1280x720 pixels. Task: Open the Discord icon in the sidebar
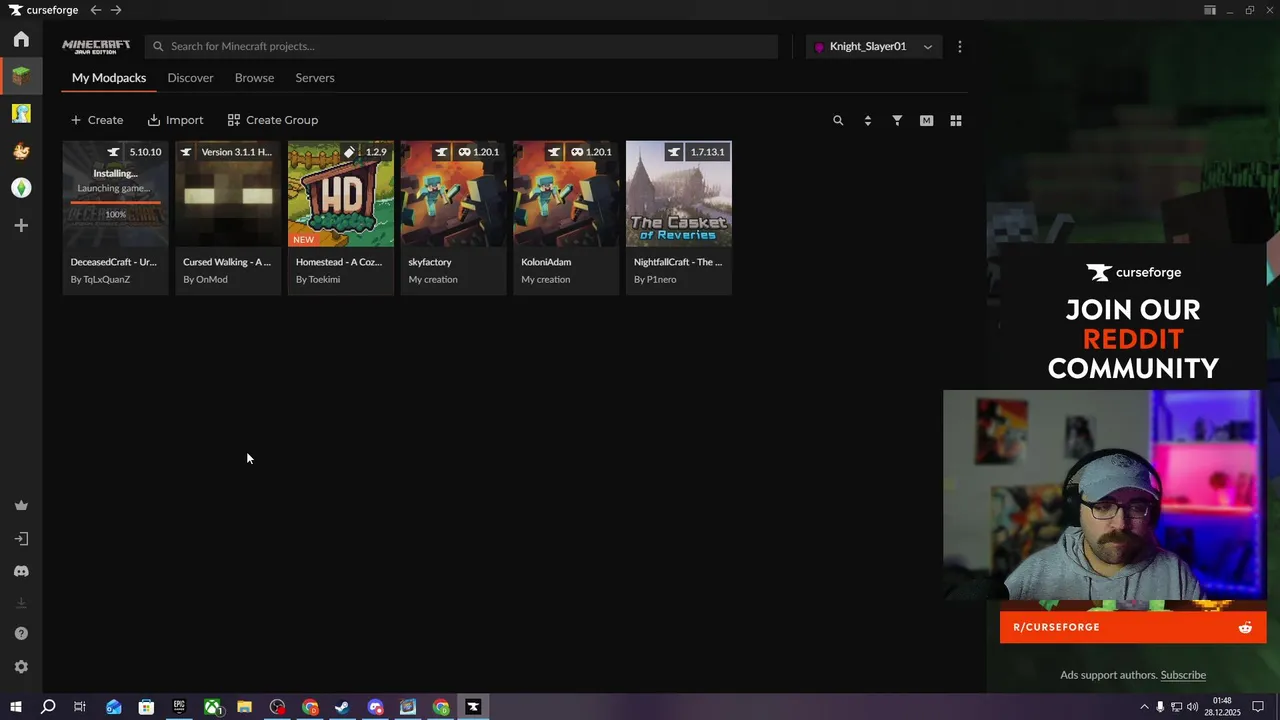pos(21,572)
